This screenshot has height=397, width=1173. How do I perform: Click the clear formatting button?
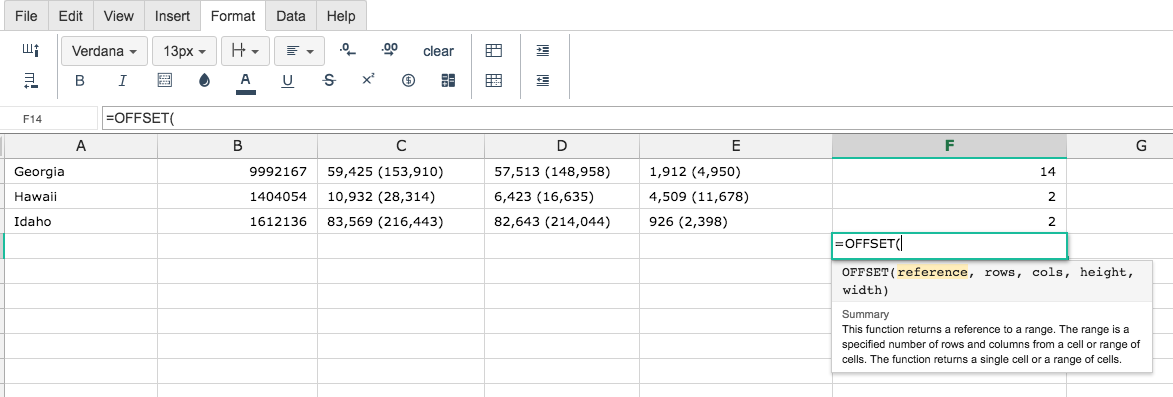[438, 52]
